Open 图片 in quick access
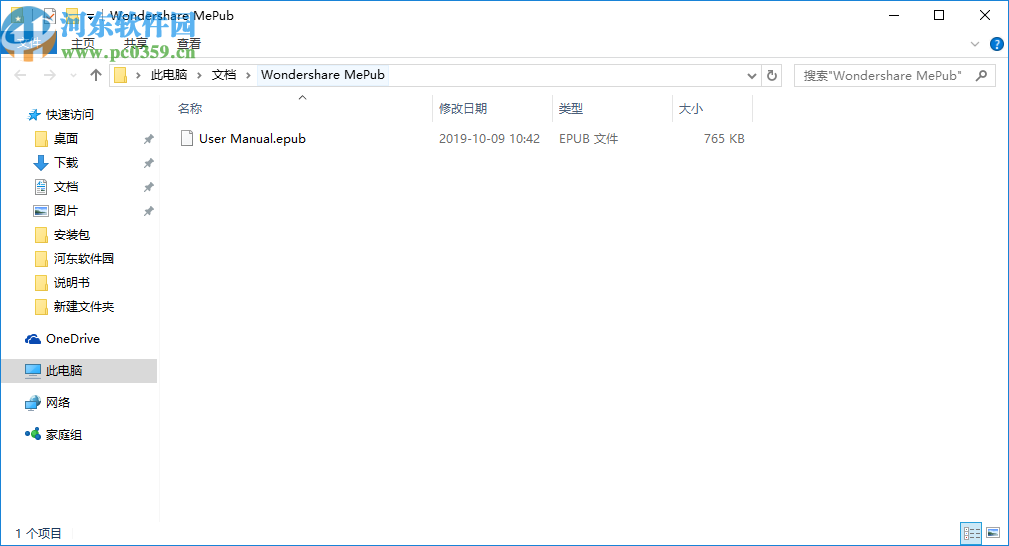 coord(66,211)
